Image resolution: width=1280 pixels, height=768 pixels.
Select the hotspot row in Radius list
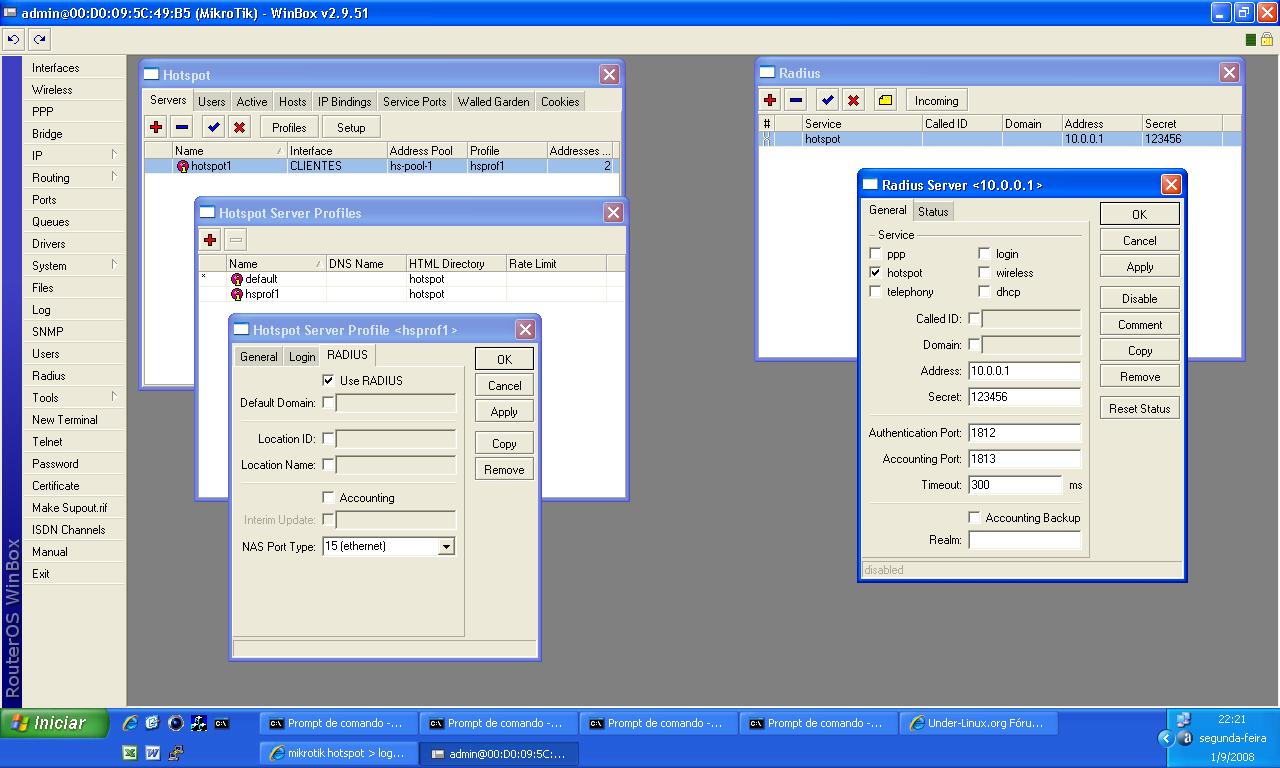click(1000, 139)
